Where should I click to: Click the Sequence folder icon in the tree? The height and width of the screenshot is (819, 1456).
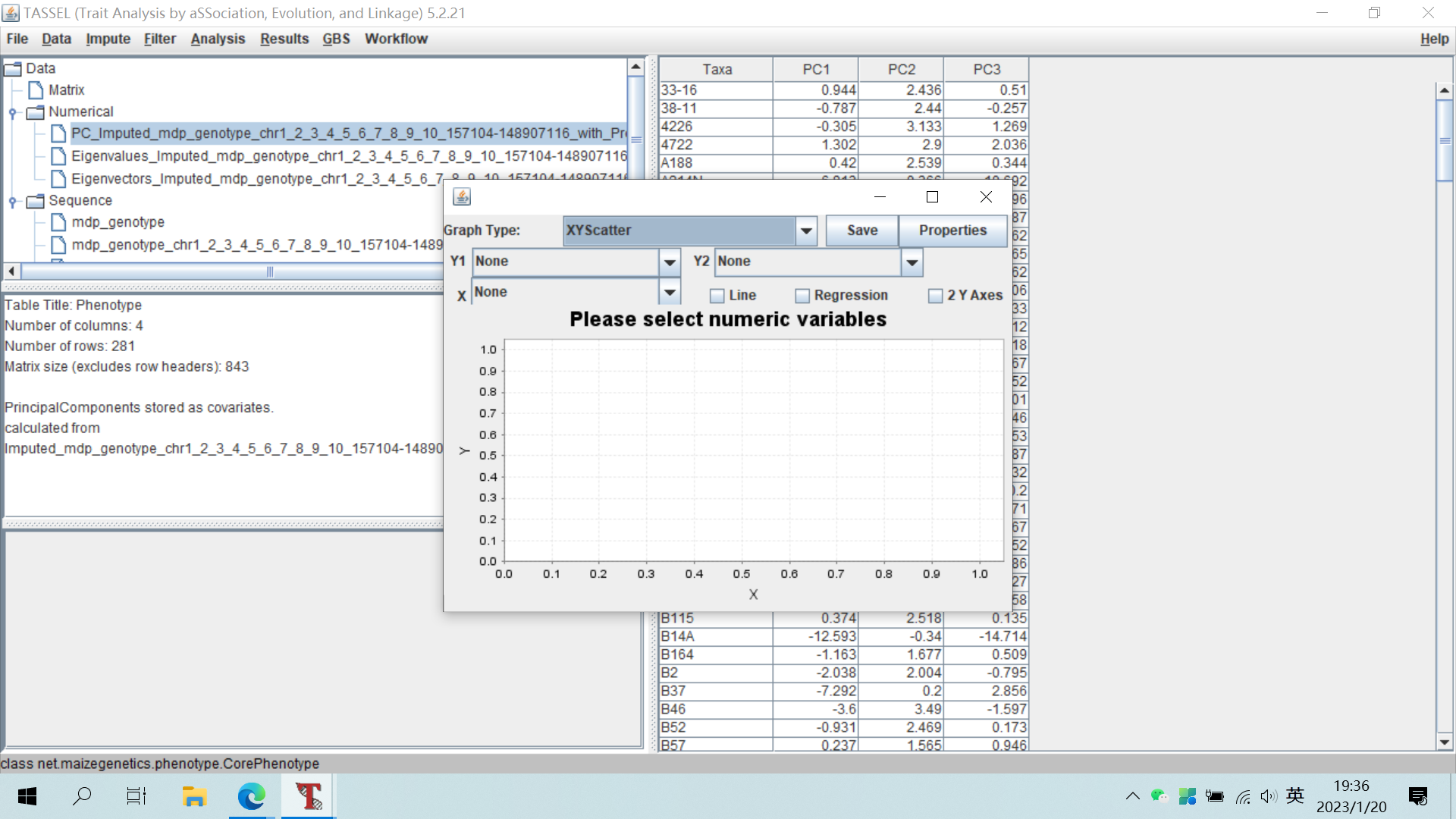pos(33,201)
